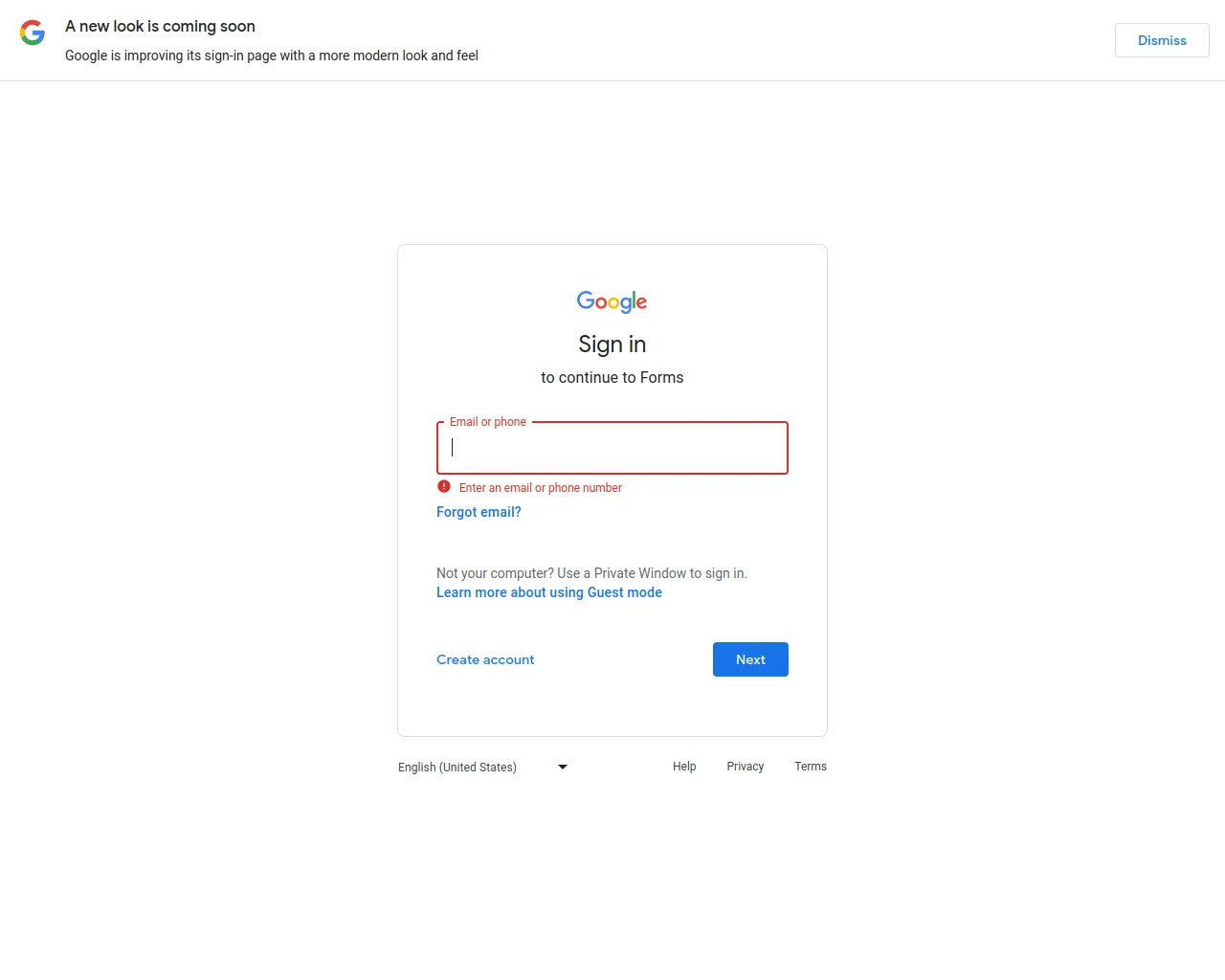Image resolution: width=1225 pixels, height=980 pixels.
Task: Click the Next button
Action: (x=750, y=659)
